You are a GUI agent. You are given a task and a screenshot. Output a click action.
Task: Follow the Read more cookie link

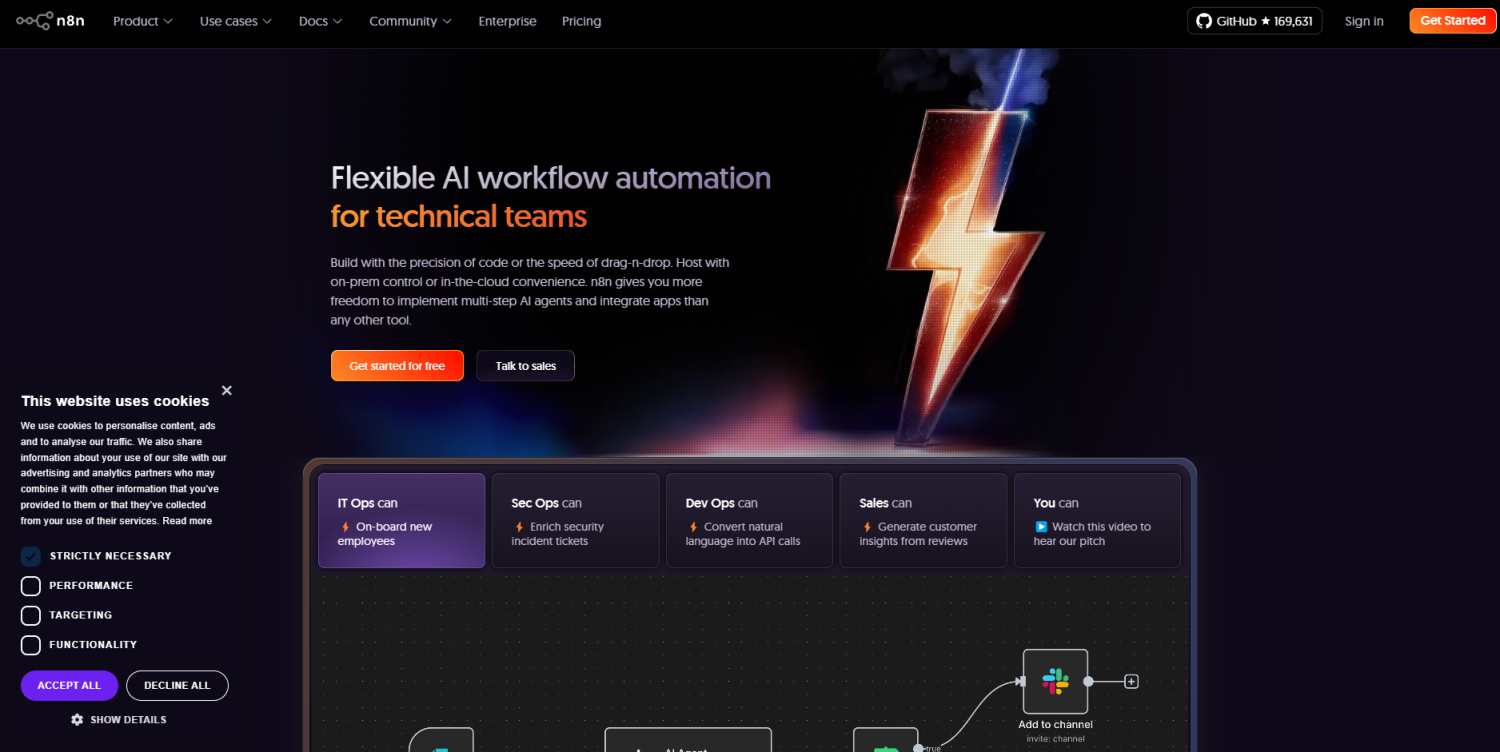click(x=187, y=521)
